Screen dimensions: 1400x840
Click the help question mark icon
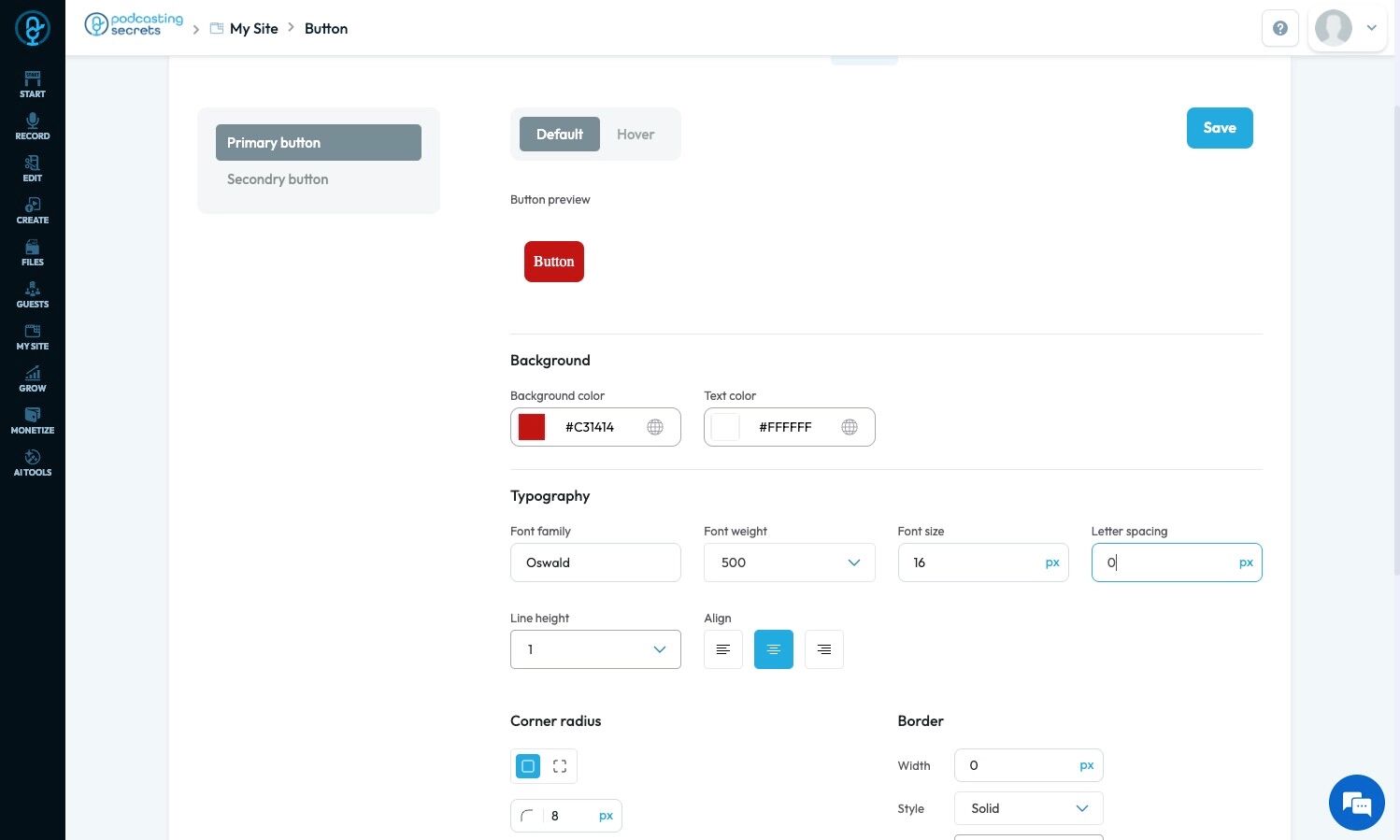point(1280,28)
